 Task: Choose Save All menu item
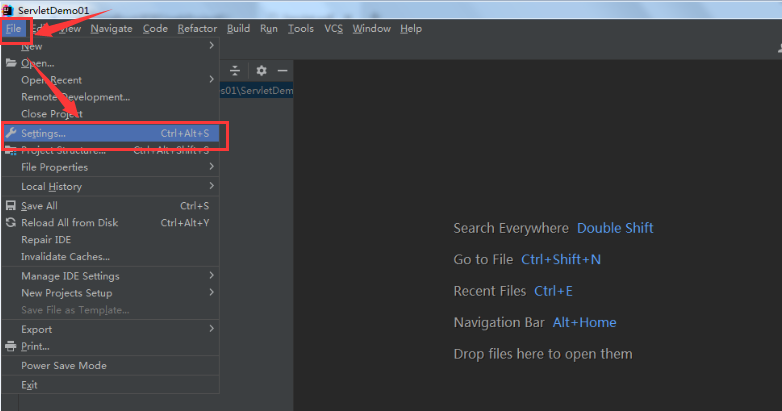111,206
